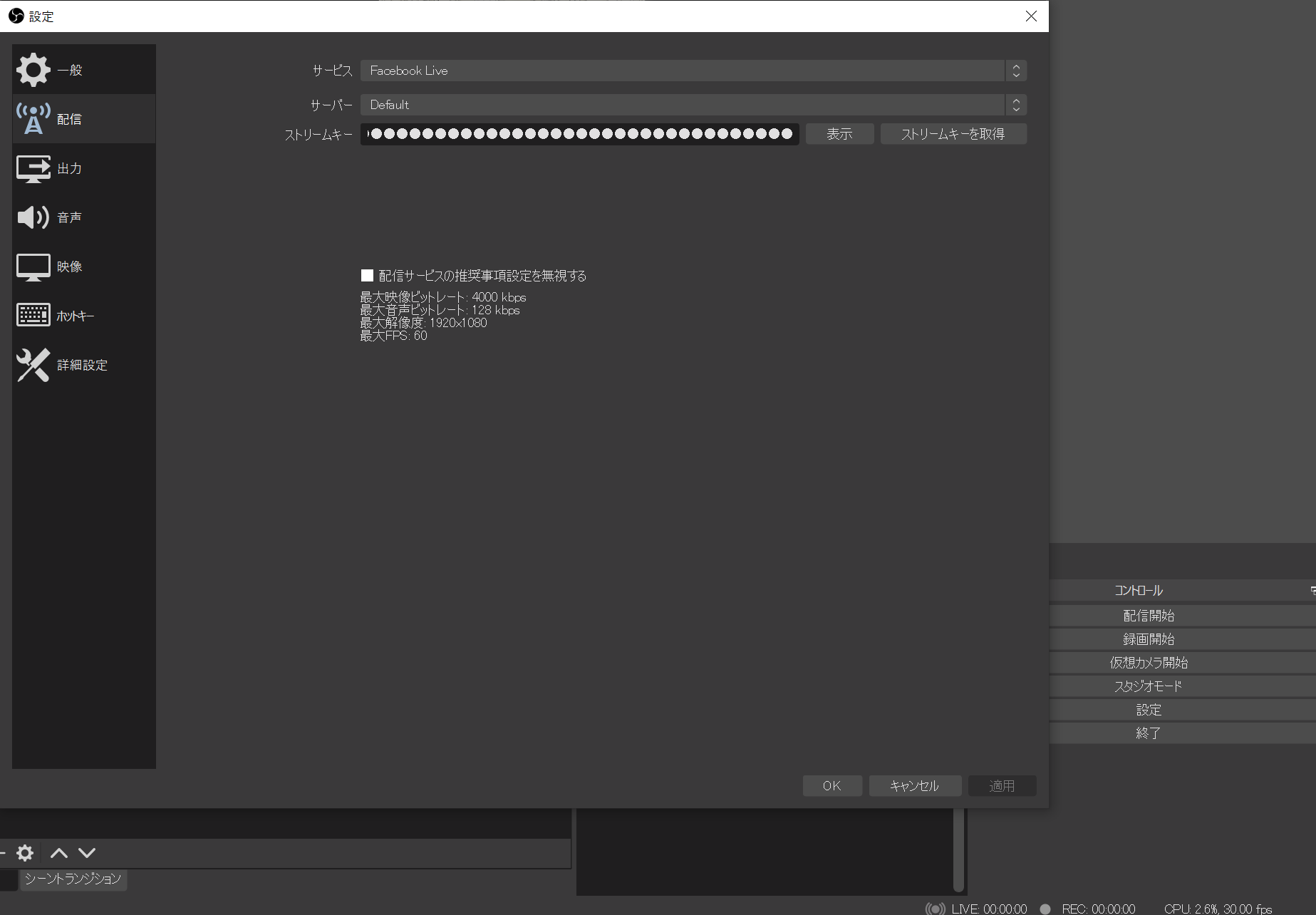Switch to the 一般 settings tab
This screenshot has height=915, width=1316.
coord(84,70)
